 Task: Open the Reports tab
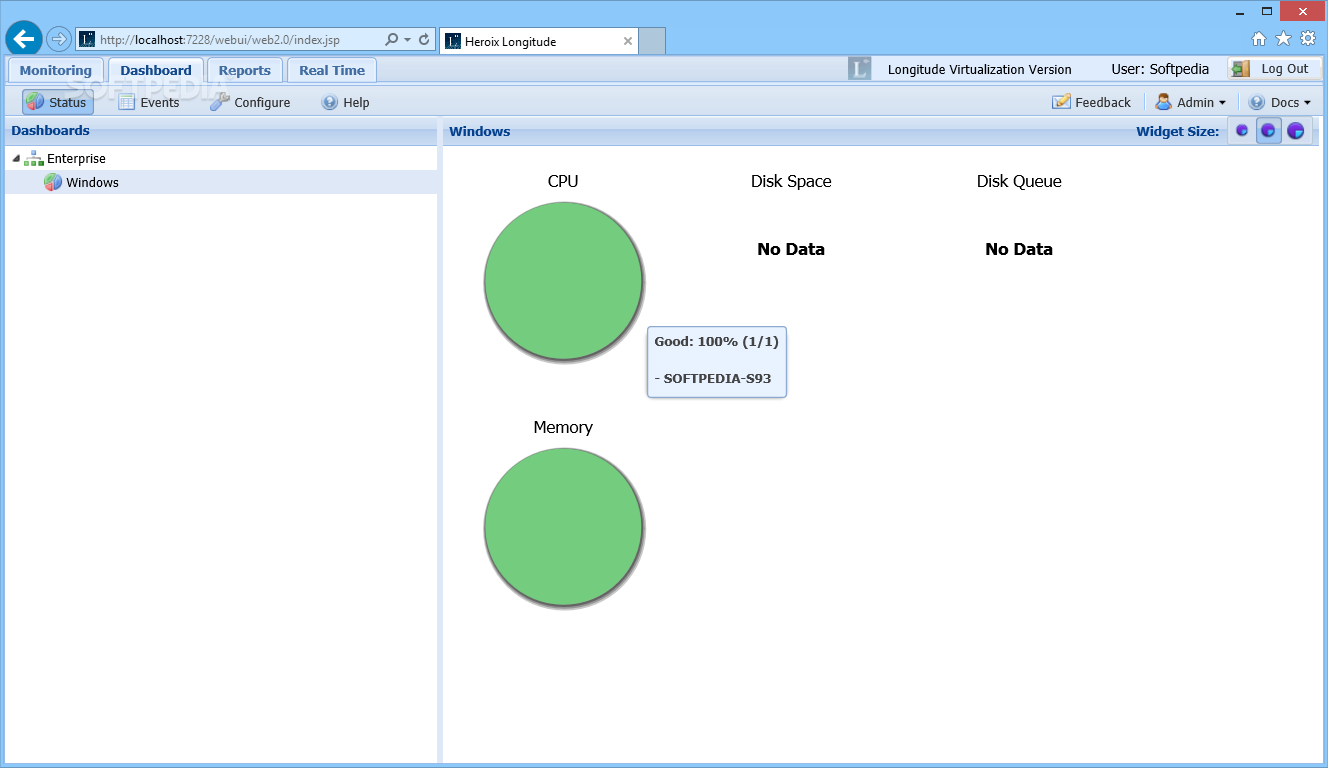(245, 70)
